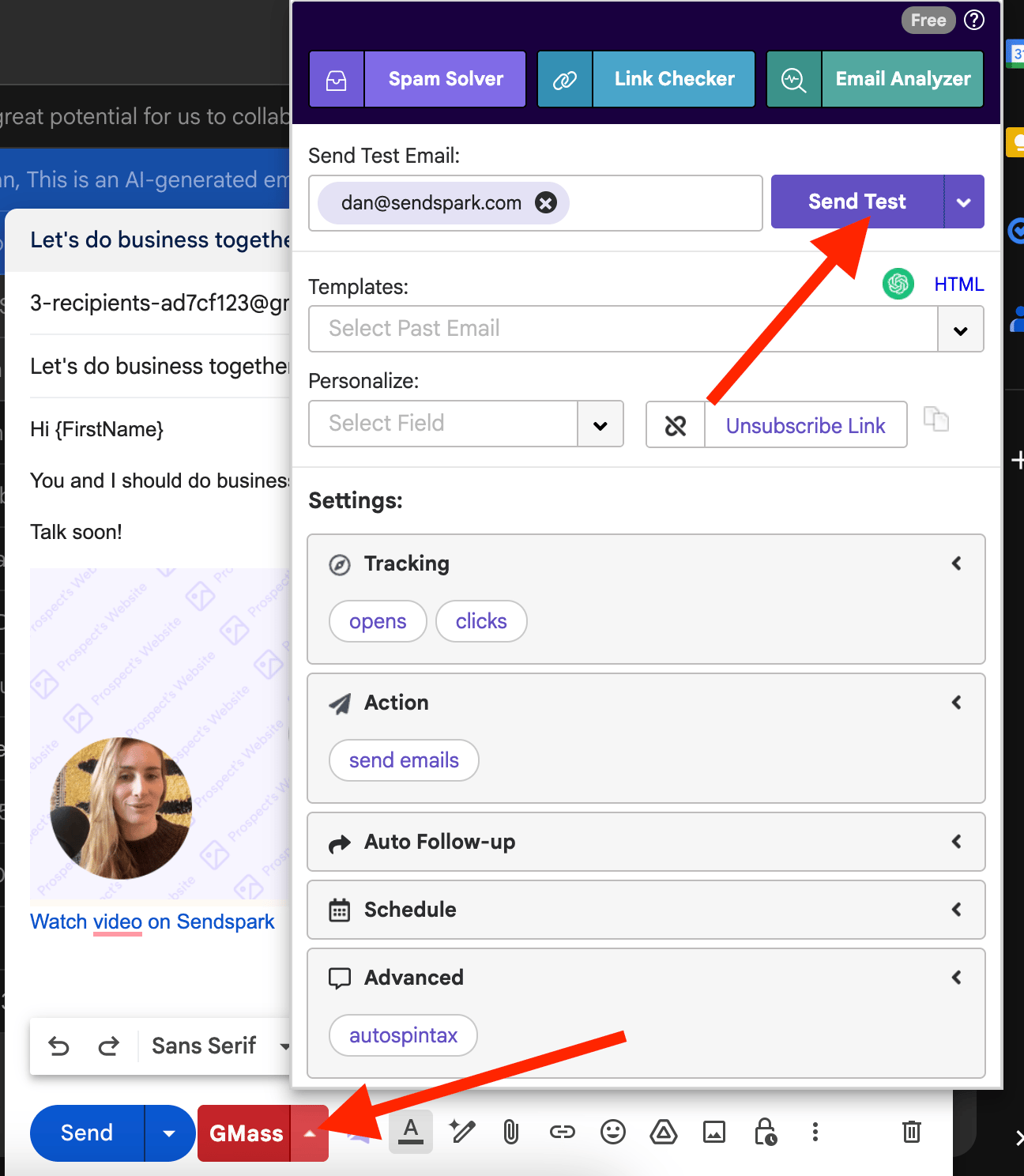The width and height of the screenshot is (1024, 1176).
Task: Click the blue Gmail Send button
Action: coord(87,1133)
